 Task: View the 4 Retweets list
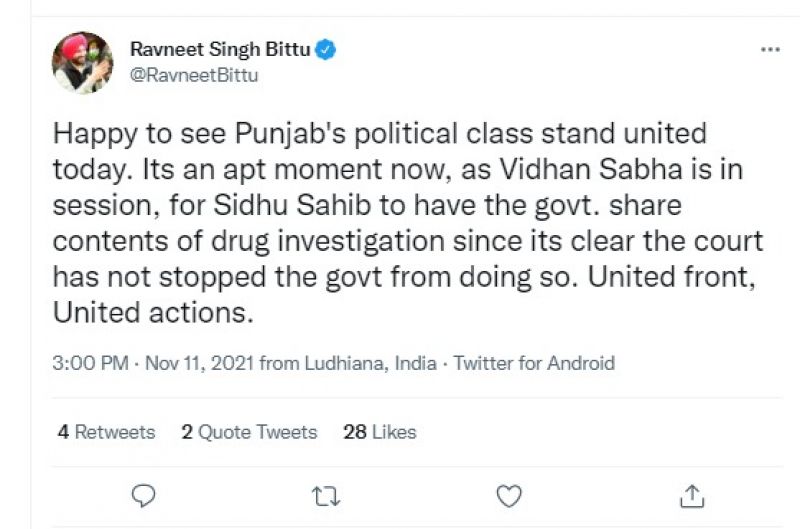point(106,432)
